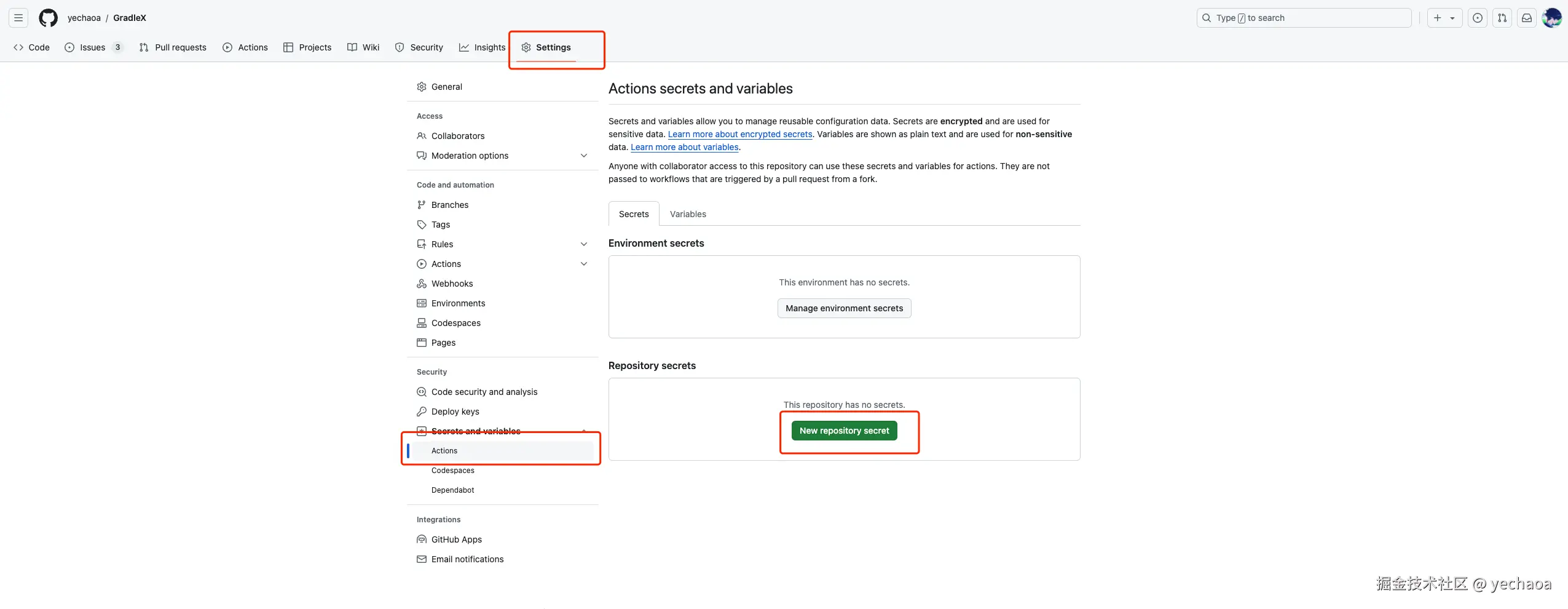Click the GitHub logo icon
This screenshot has width=1568, height=609.
coord(48,18)
